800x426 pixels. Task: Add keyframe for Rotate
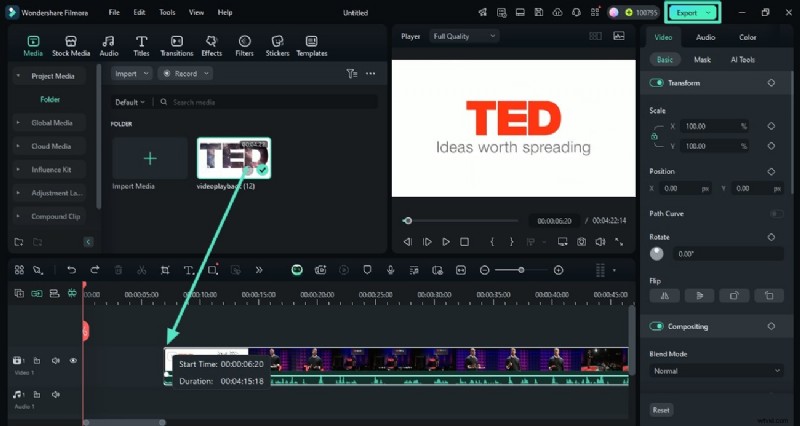click(x=771, y=237)
